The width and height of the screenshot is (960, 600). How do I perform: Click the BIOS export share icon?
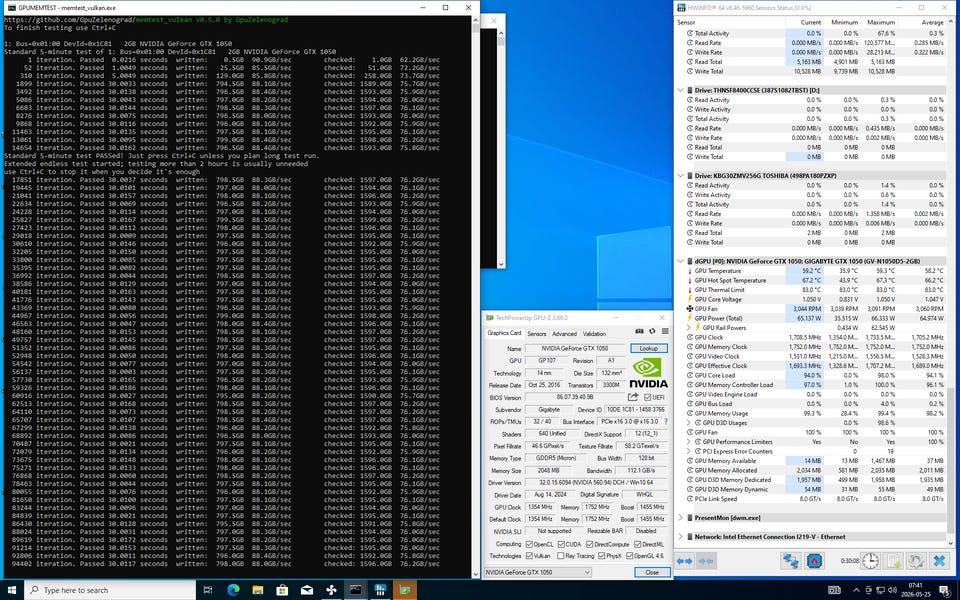632,397
